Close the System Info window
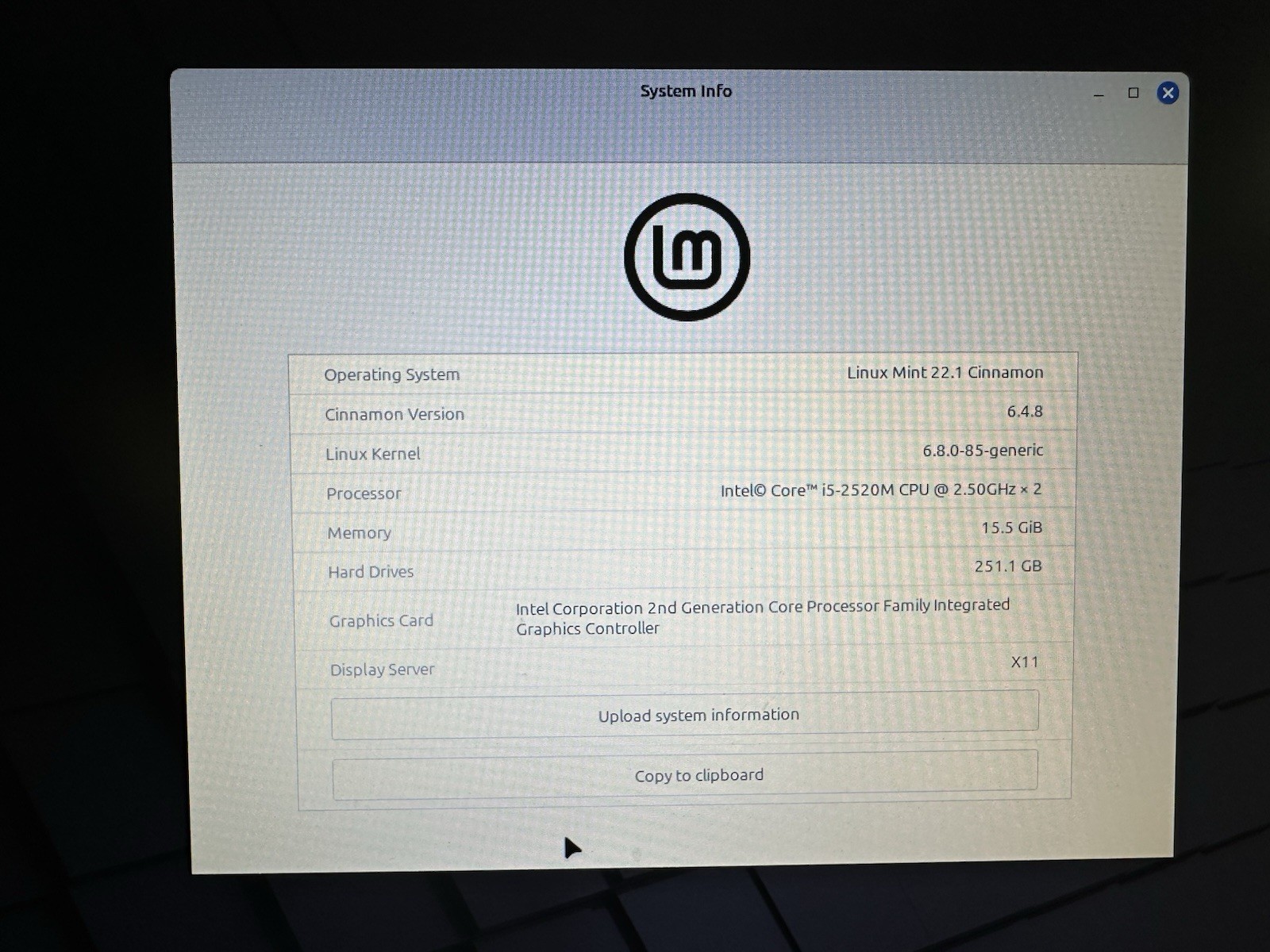This screenshot has height=952, width=1270. [1168, 93]
